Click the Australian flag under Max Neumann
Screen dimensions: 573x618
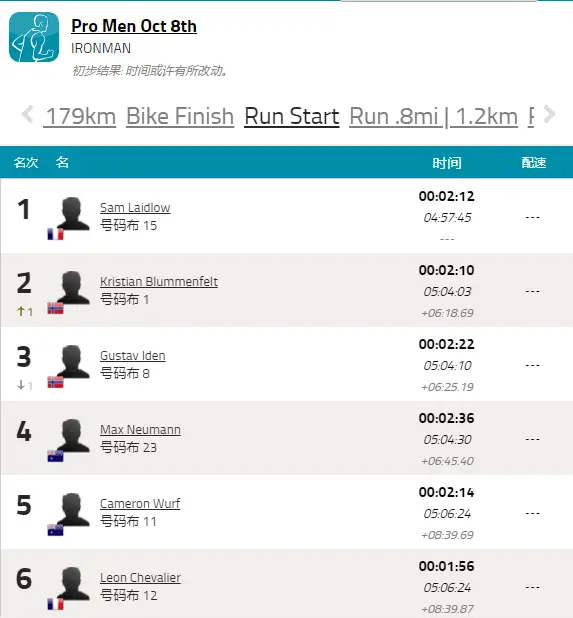pyautogui.click(x=56, y=456)
